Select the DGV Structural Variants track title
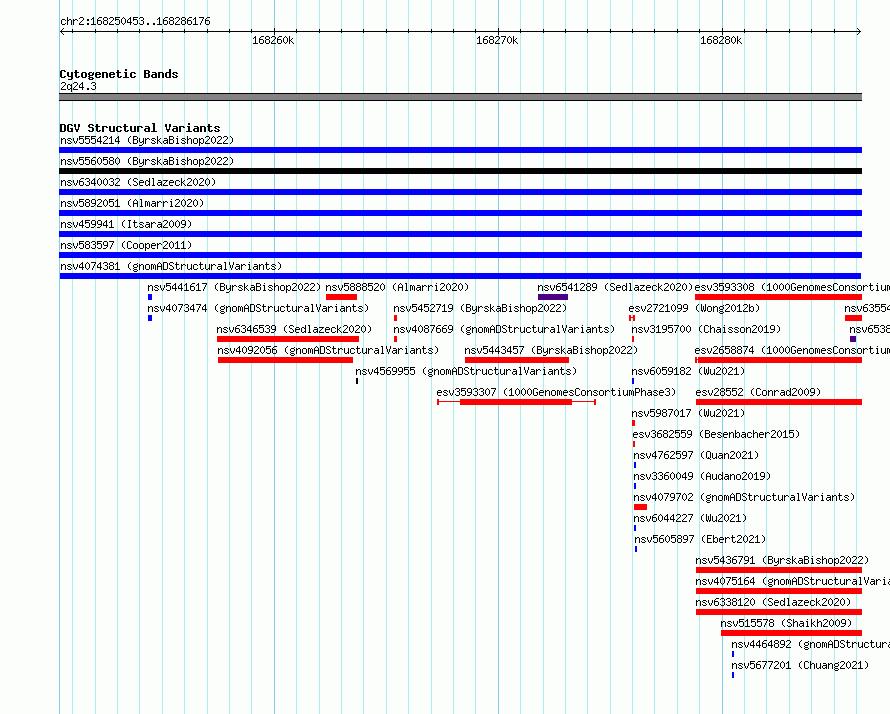Viewport: 890px width, 714px height. pos(140,128)
